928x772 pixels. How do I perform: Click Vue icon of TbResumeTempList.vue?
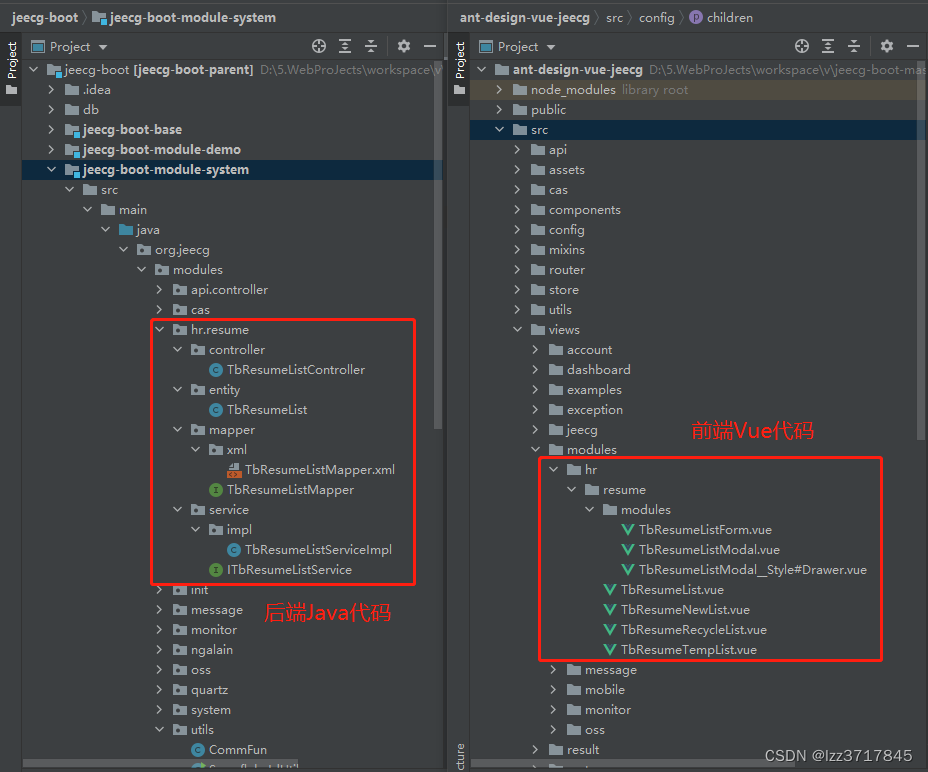[x=610, y=650]
